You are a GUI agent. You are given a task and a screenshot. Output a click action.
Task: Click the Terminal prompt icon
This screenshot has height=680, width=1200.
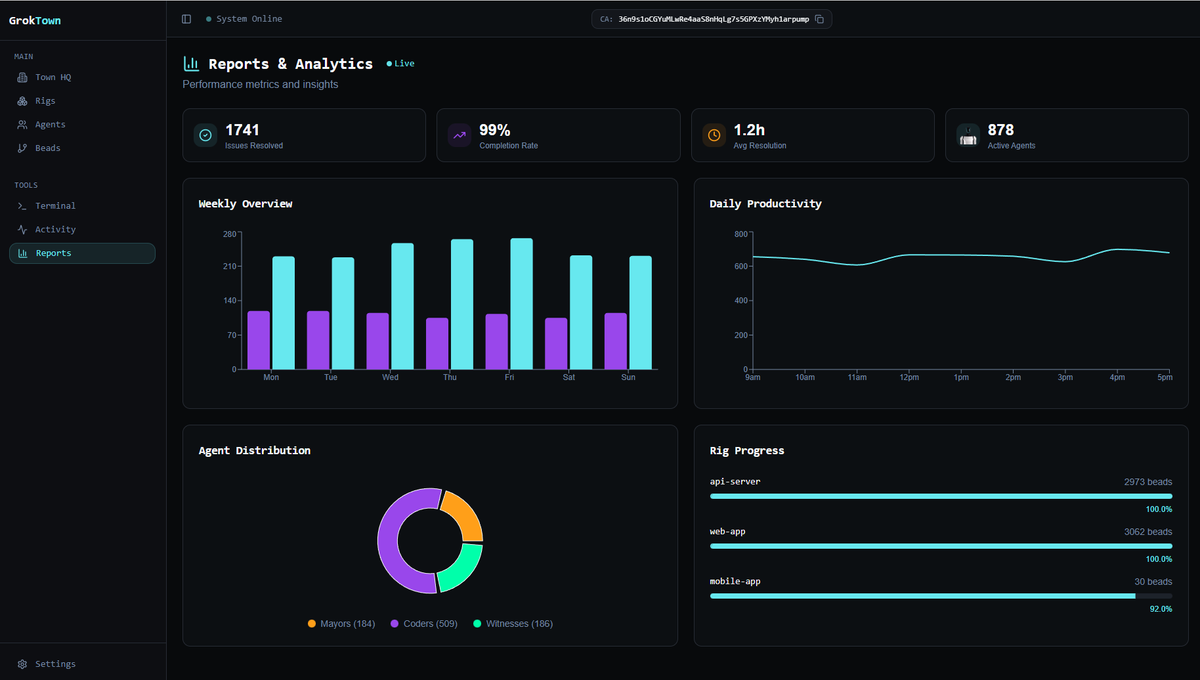23,206
